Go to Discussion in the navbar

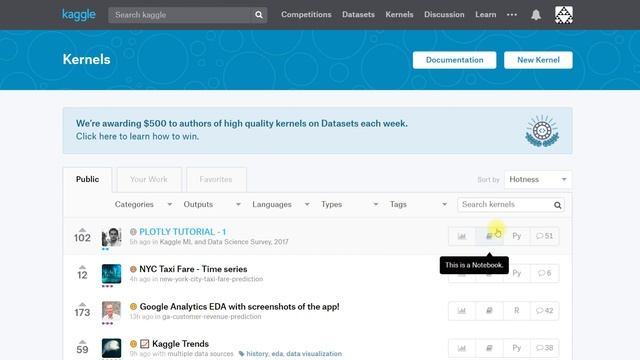pyautogui.click(x=444, y=15)
